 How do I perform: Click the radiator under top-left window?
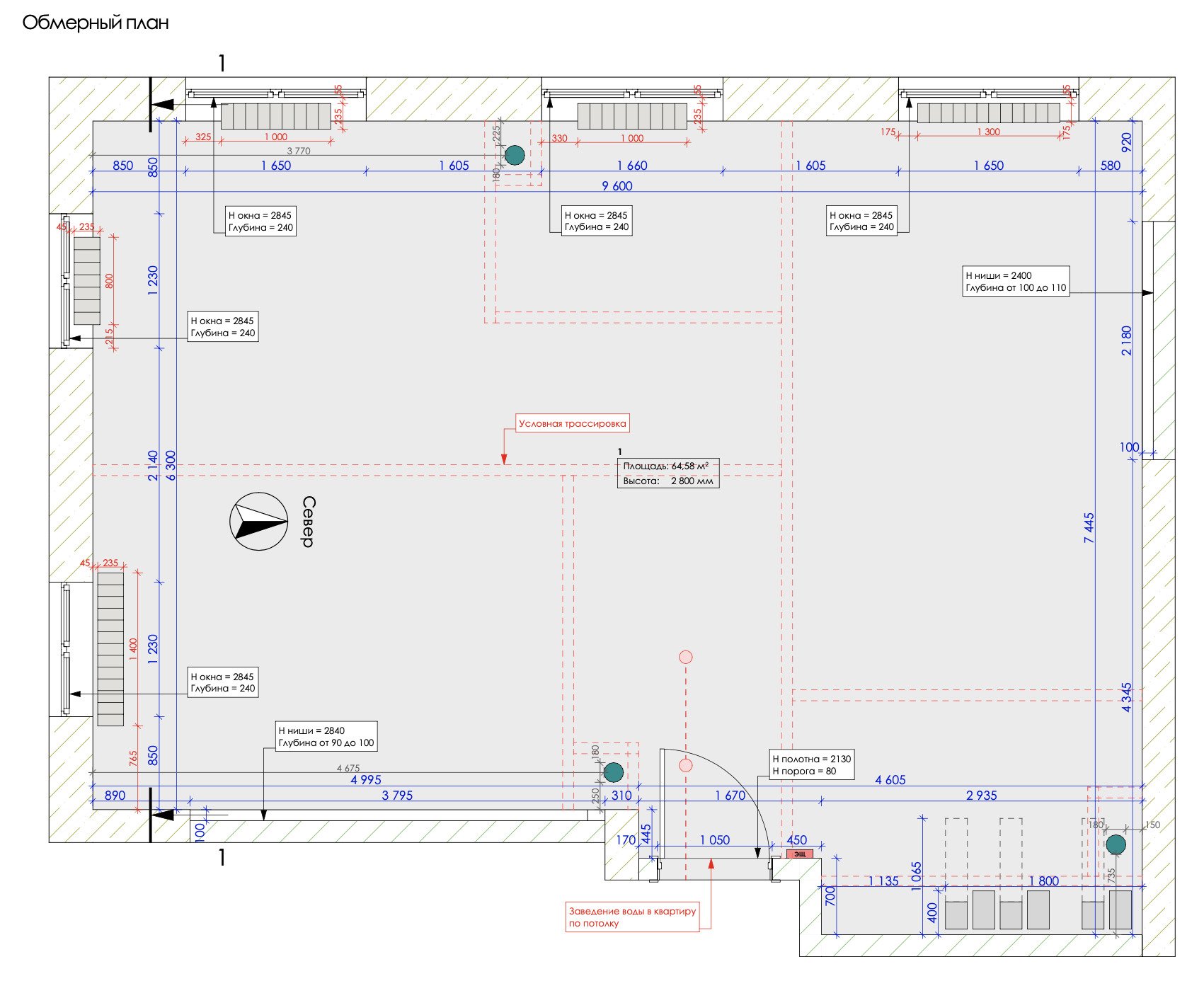(x=276, y=116)
